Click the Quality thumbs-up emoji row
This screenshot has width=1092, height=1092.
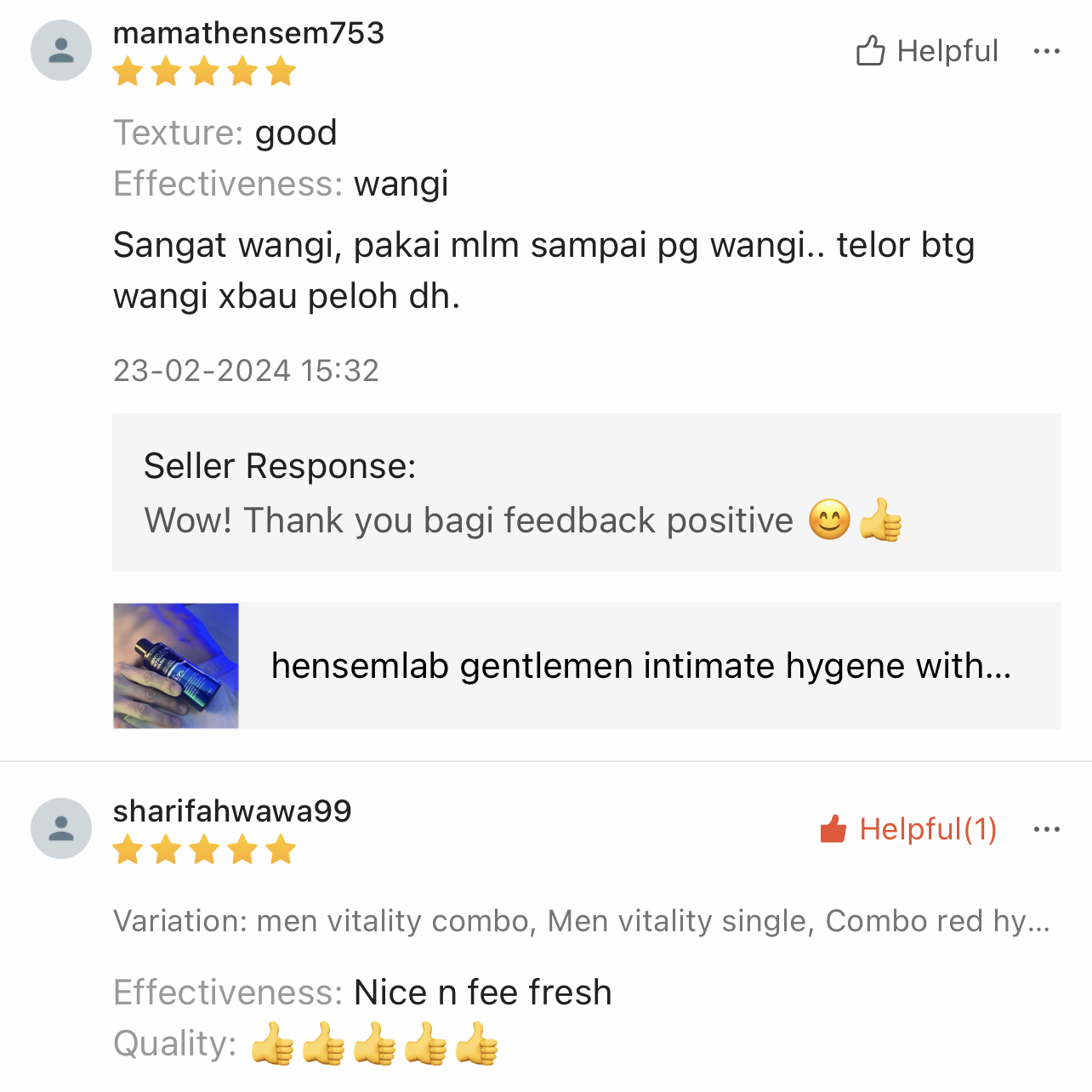point(374,1044)
